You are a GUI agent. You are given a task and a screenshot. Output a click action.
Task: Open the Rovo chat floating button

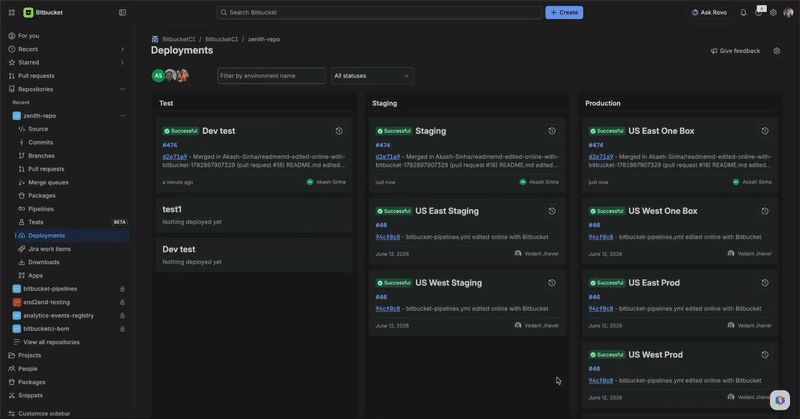[x=780, y=400]
